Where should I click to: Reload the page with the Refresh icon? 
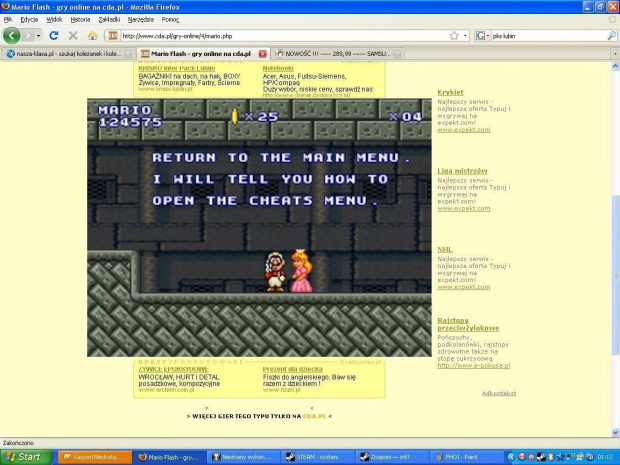pyautogui.click(x=54, y=36)
